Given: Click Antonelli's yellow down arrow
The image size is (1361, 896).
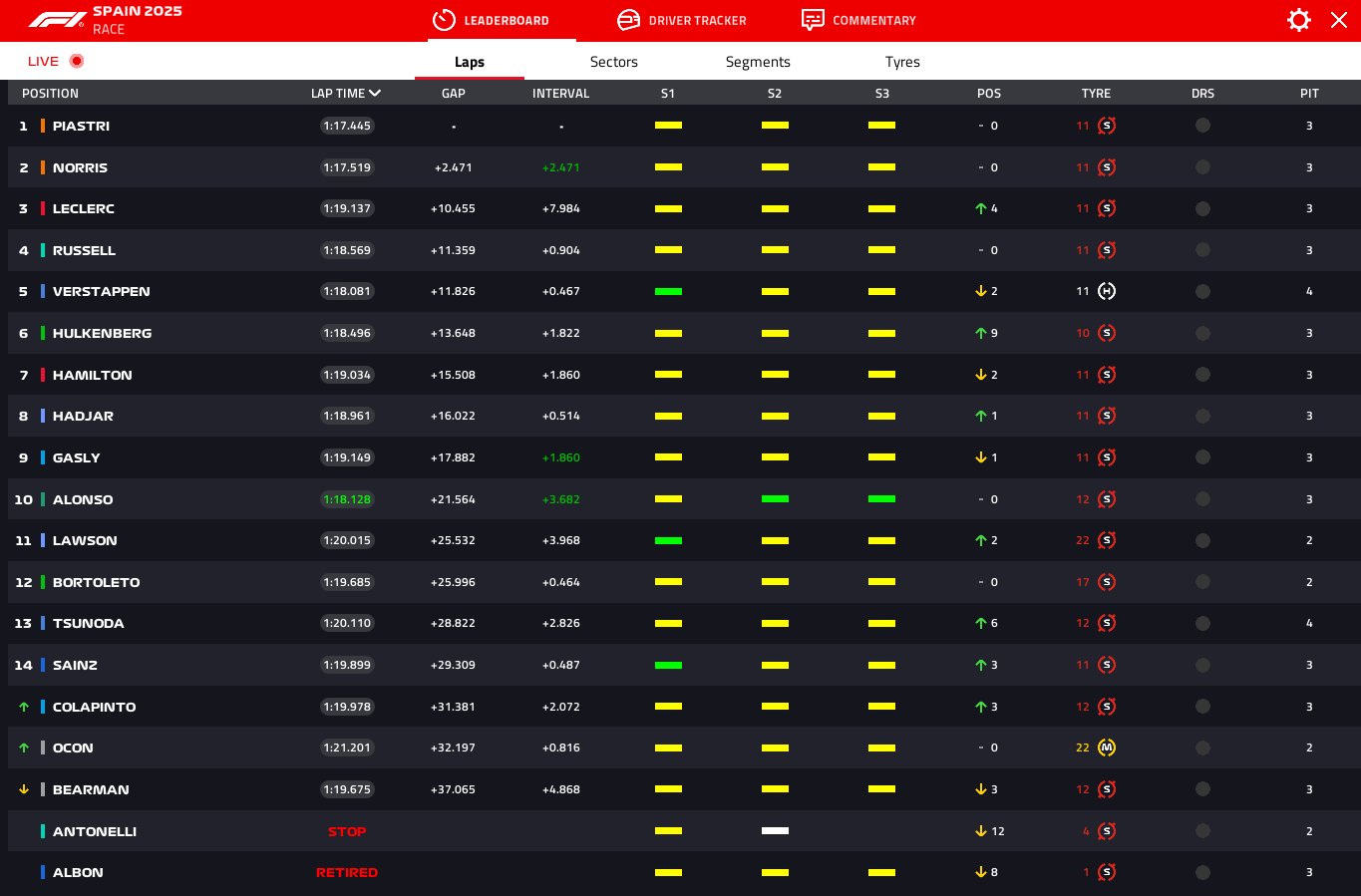Looking at the screenshot, I should (981, 831).
